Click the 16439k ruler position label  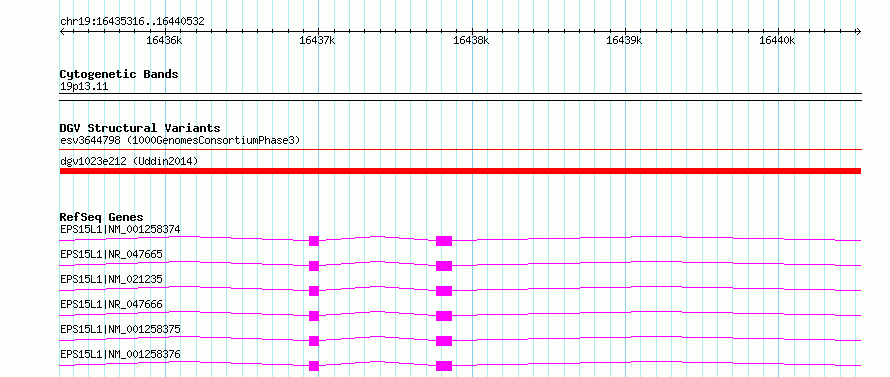pyautogui.click(x=624, y=40)
